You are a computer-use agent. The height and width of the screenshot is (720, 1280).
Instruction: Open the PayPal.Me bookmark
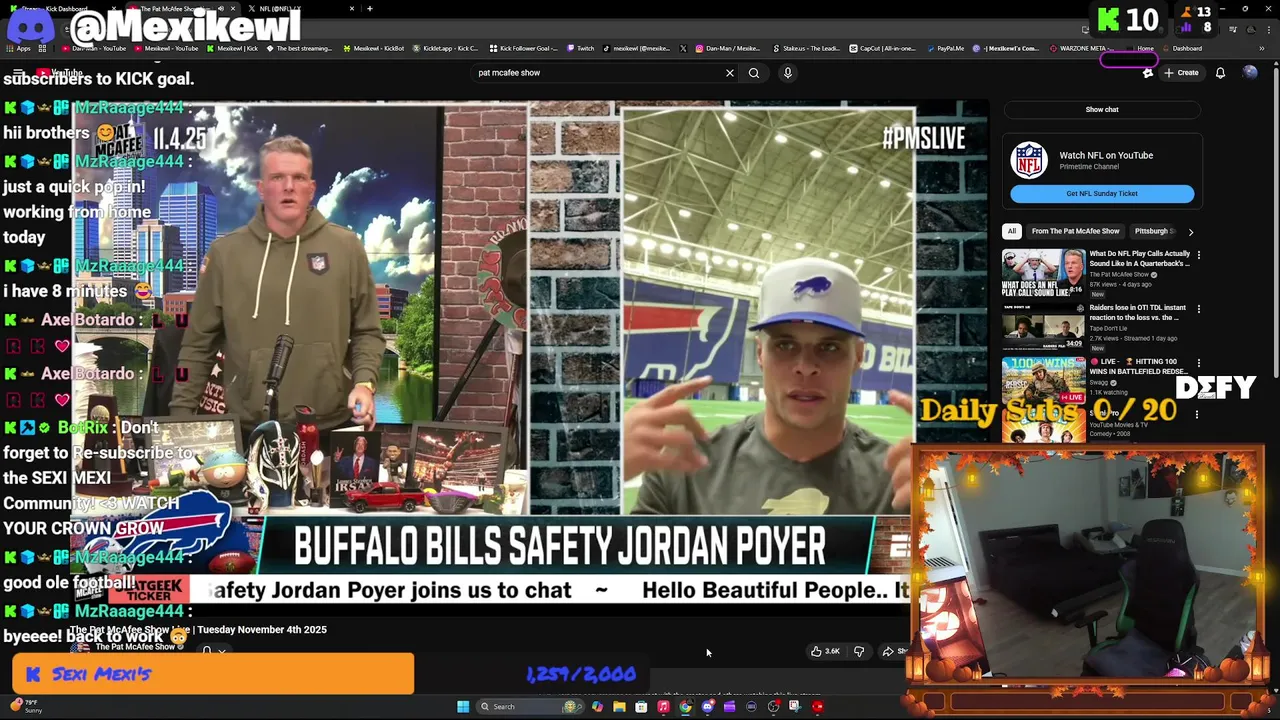pos(945,48)
